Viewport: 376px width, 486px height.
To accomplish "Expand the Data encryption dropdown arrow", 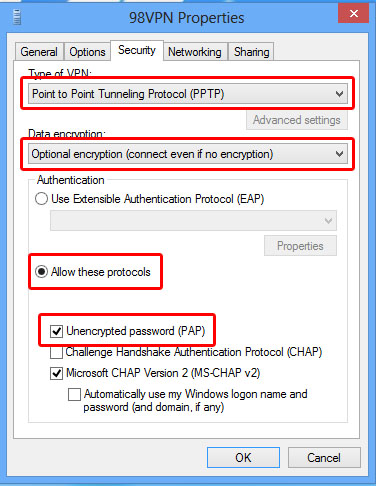I will click(339, 154).
